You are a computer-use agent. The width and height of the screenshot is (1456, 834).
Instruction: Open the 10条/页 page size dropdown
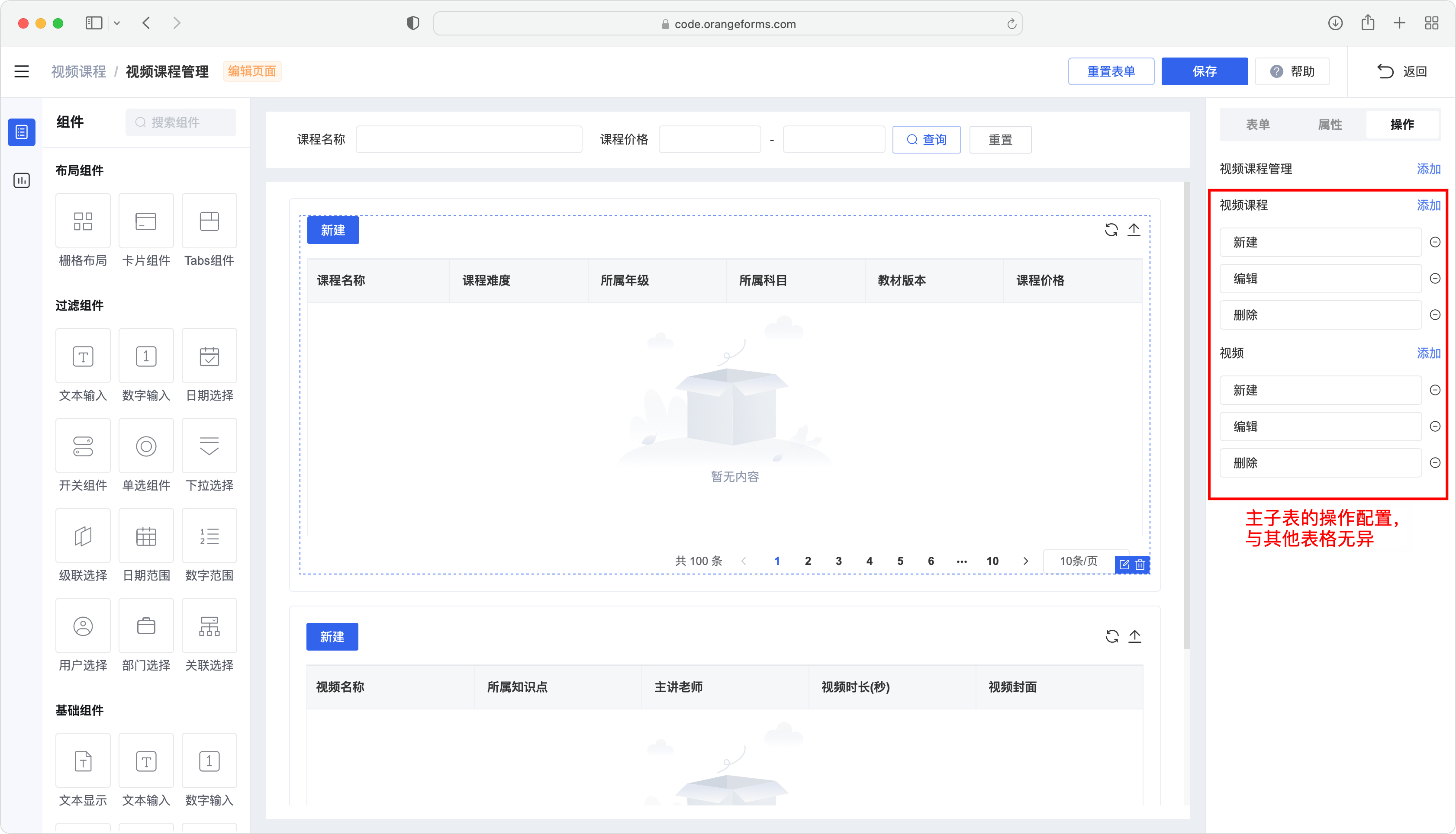click(x=1079, y=561)
